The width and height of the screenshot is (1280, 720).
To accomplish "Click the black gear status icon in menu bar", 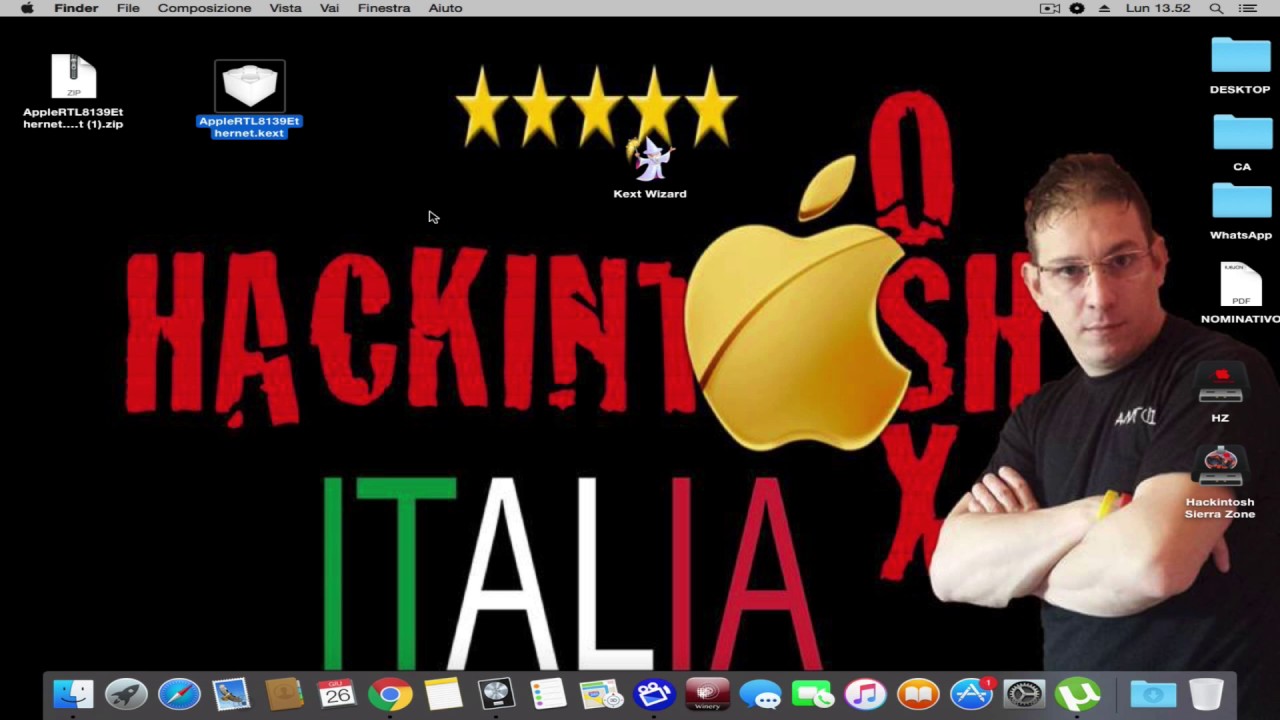I will point(1077,8).
